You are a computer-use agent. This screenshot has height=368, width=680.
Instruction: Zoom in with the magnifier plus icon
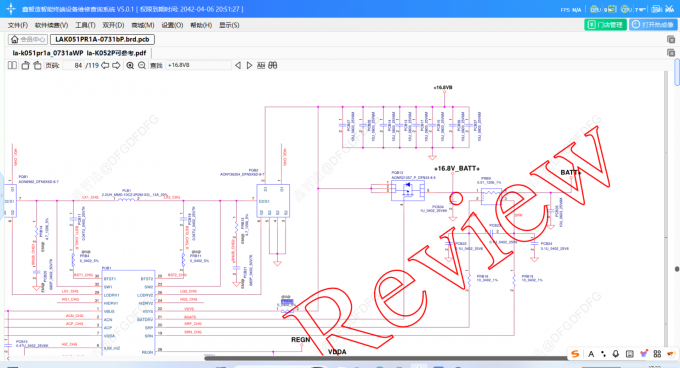click(x=130, y=65)
